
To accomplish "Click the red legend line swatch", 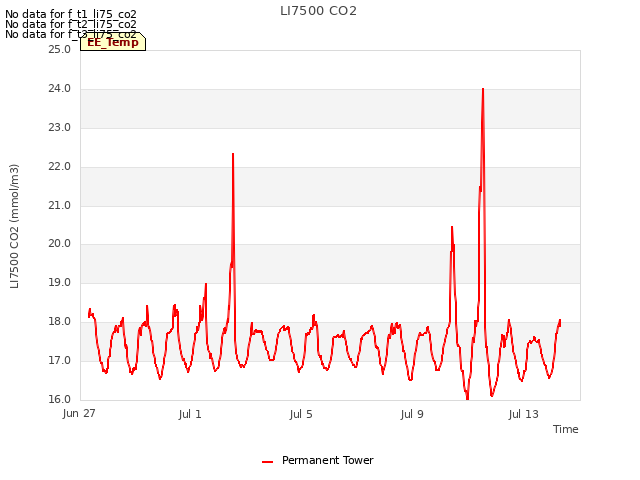I will (267, 462).
